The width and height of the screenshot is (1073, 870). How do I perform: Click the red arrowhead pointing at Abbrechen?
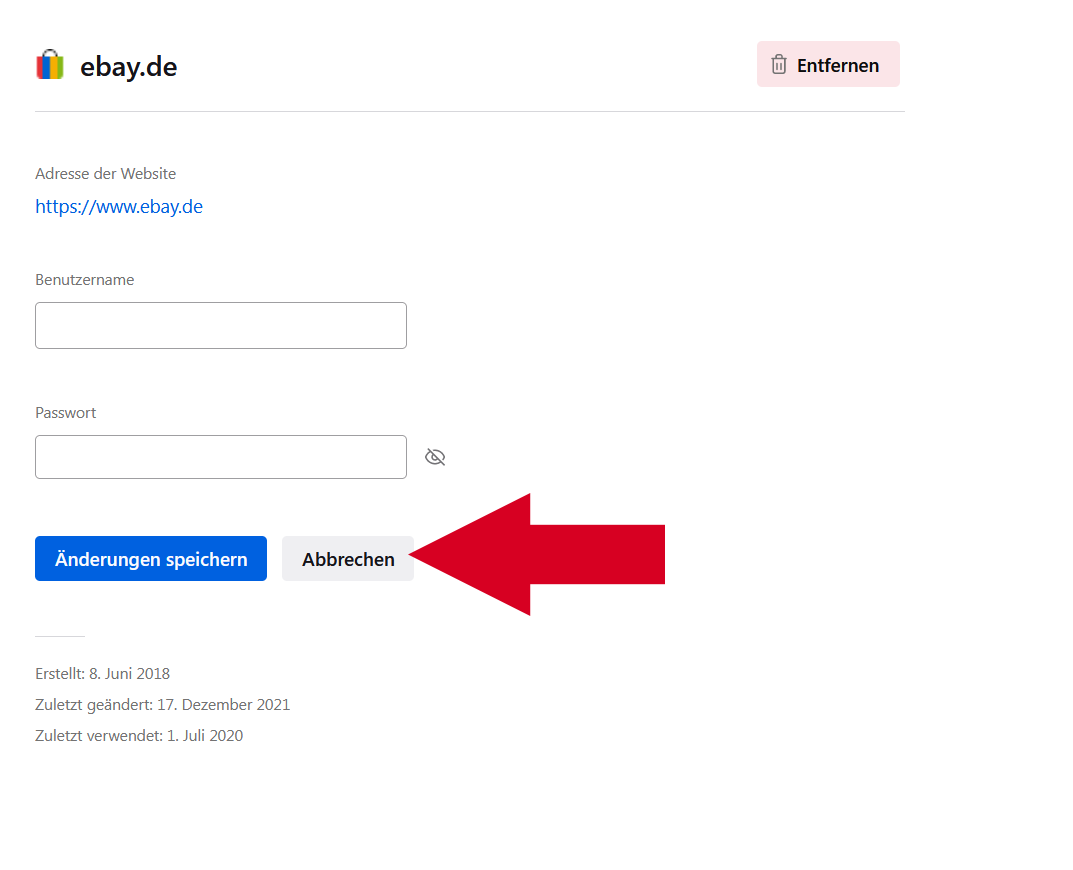point(480,555)
